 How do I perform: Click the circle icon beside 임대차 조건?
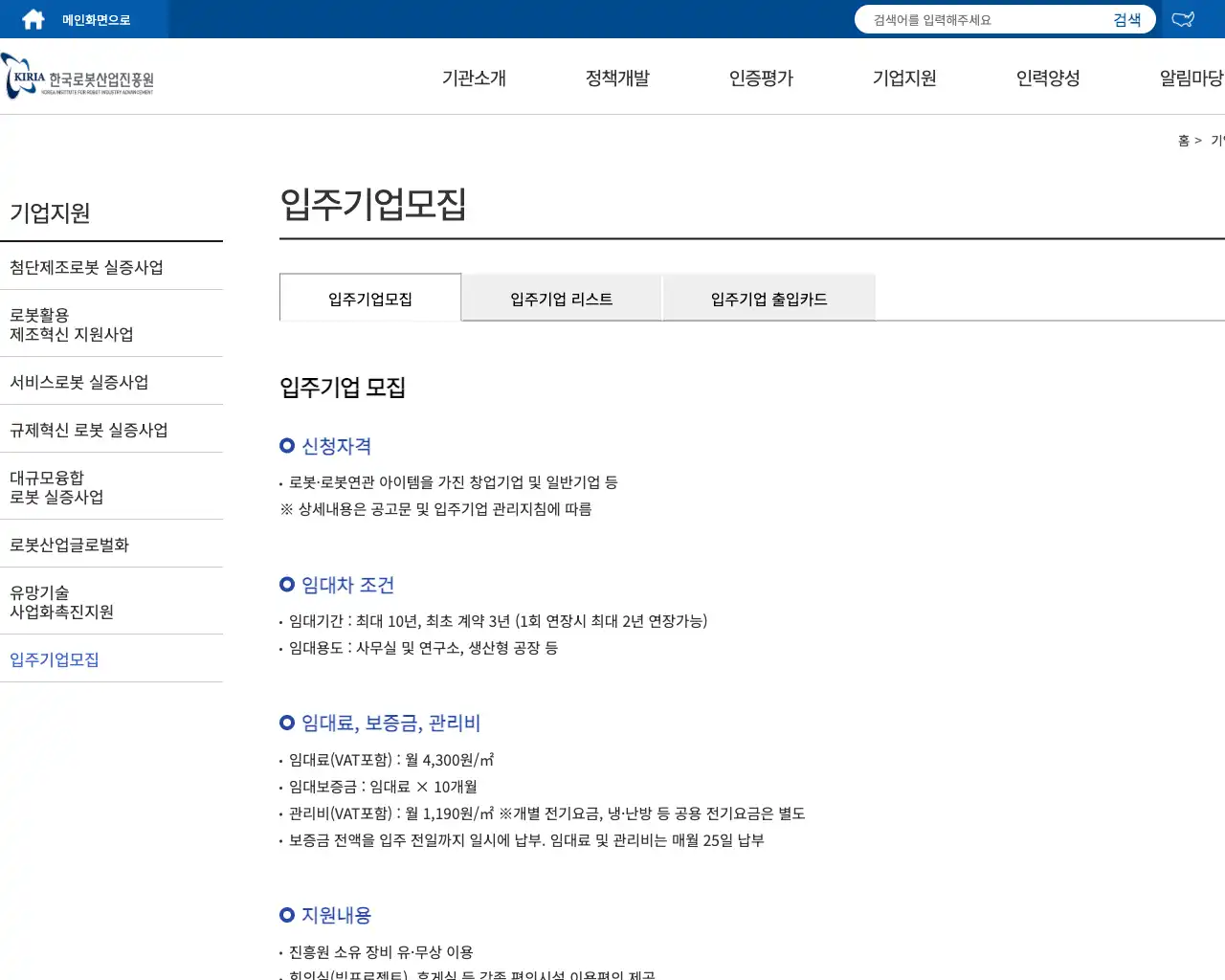[x=286, y=584]
